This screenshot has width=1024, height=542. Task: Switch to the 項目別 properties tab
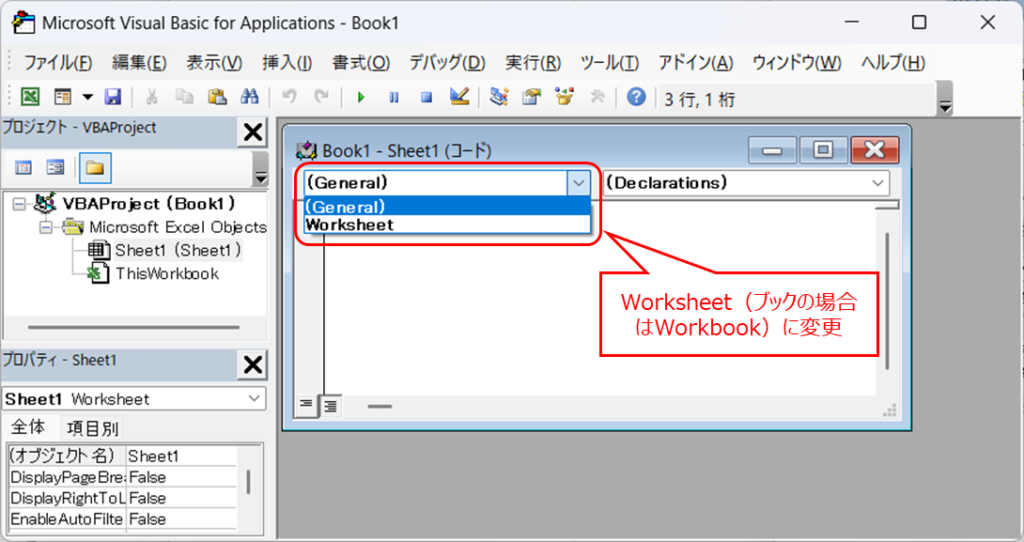pos(92,428)
